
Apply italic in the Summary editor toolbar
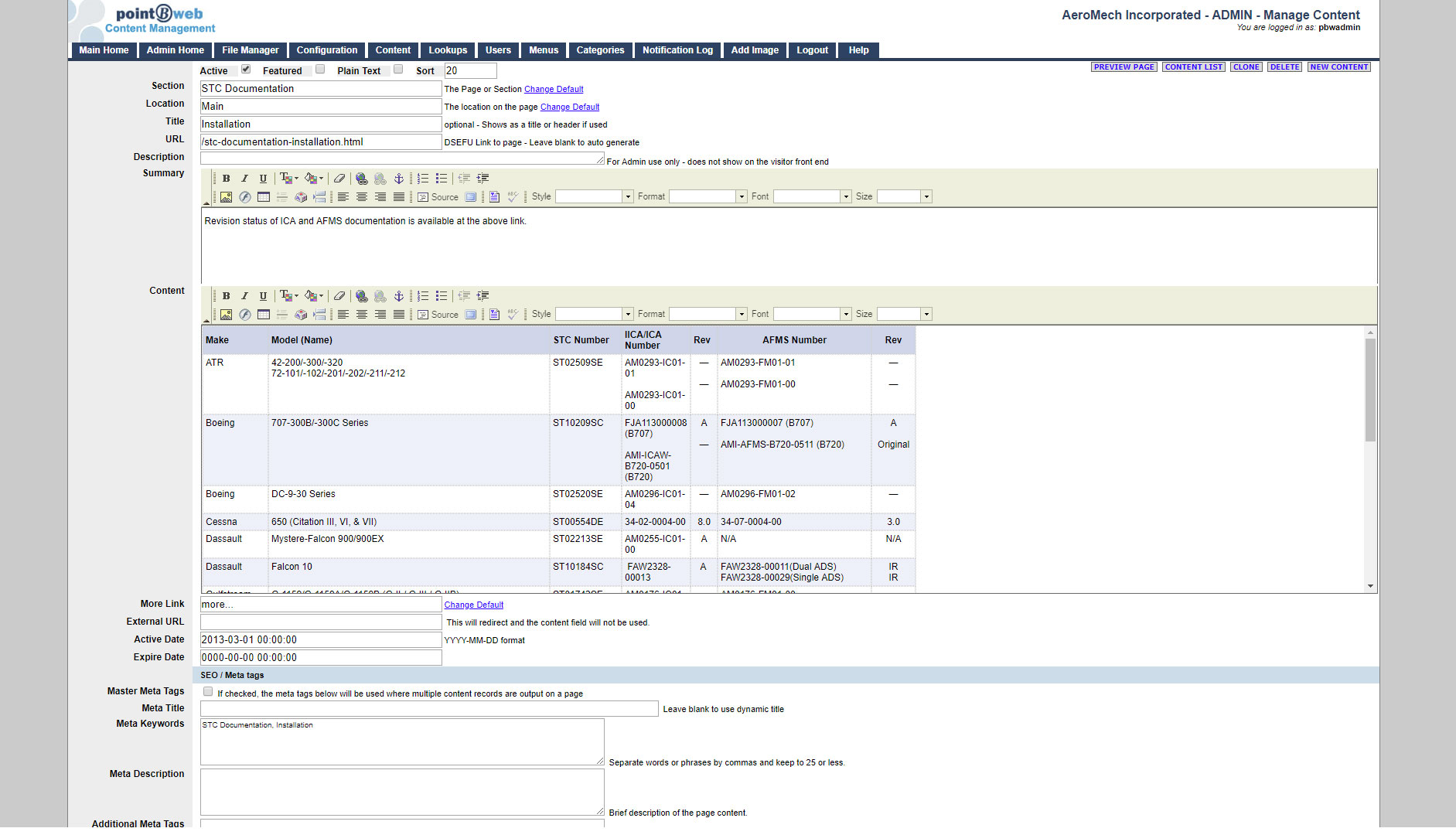tap(244, 179)
